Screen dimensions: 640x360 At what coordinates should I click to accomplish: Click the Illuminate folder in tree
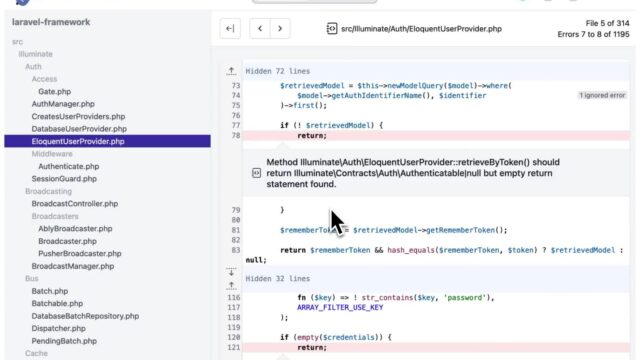pyautogui.click(x=36, y=54)
